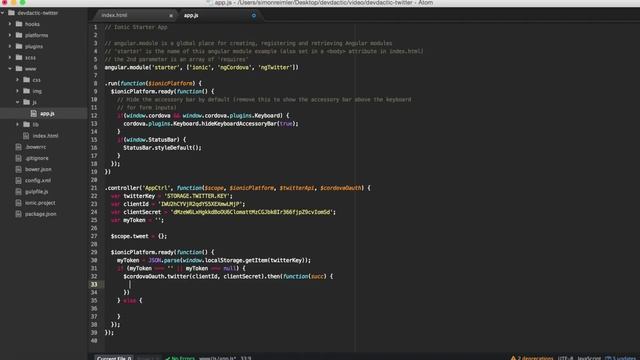Viewport: 640px width, 360px height.
Task: Click JSON.parse on line 30
Action: [x=164, y=260]
